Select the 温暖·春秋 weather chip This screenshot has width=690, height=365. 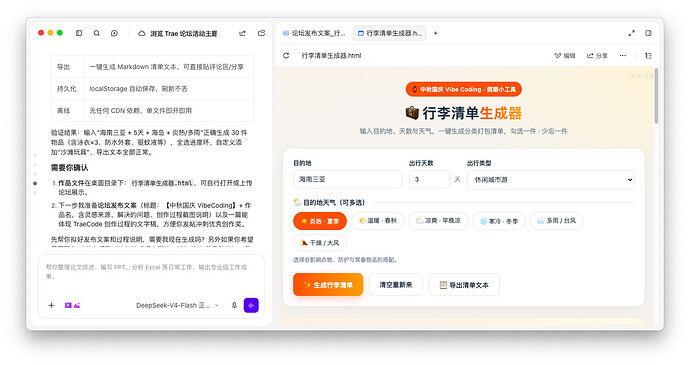(x=378, y=221)
